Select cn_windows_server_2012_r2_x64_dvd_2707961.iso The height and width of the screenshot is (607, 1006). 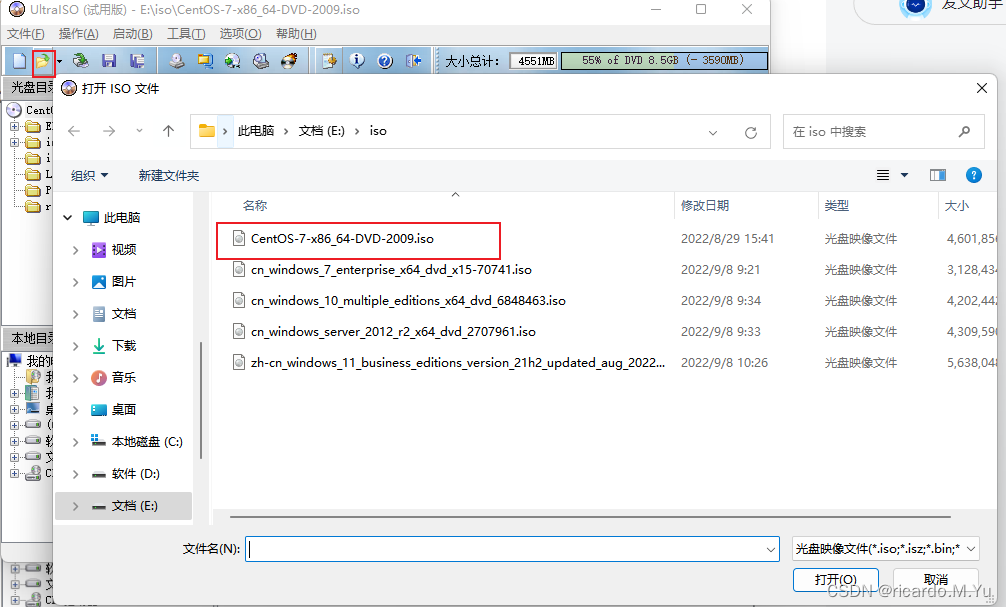point(393,332)
